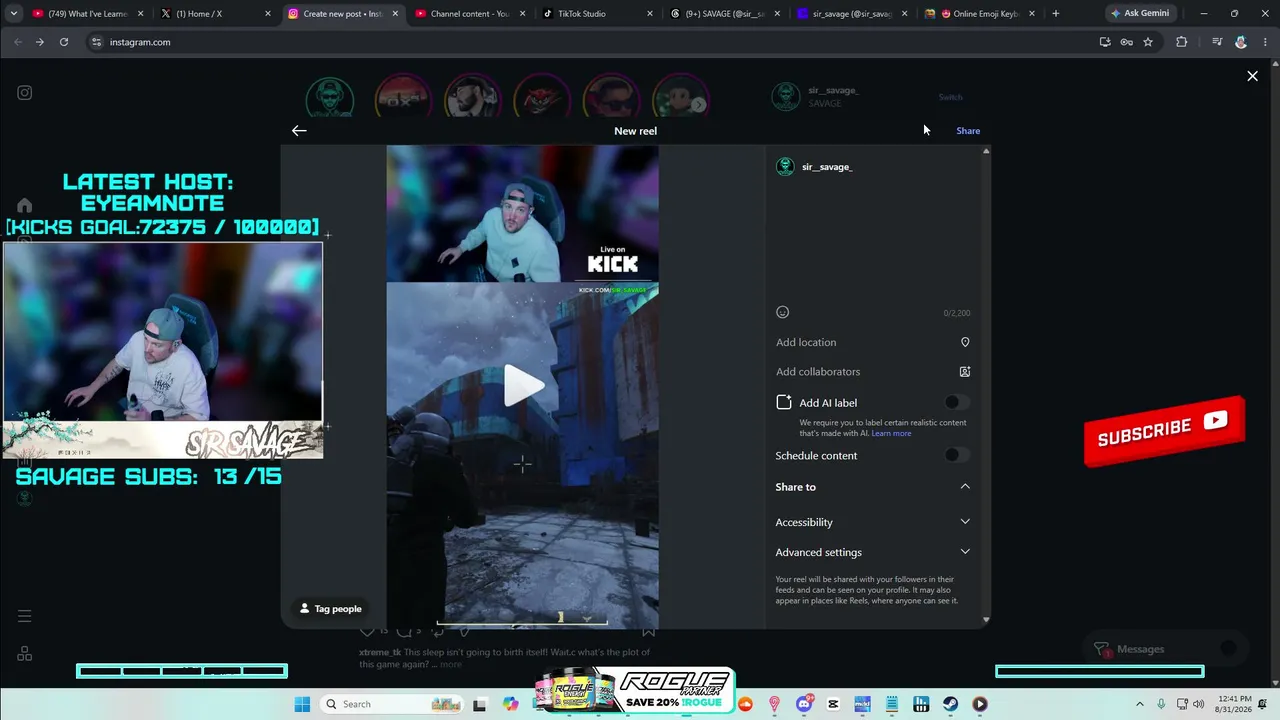Turn on the Schedule content toggle
1280x720 pixels.
(957, 455)
